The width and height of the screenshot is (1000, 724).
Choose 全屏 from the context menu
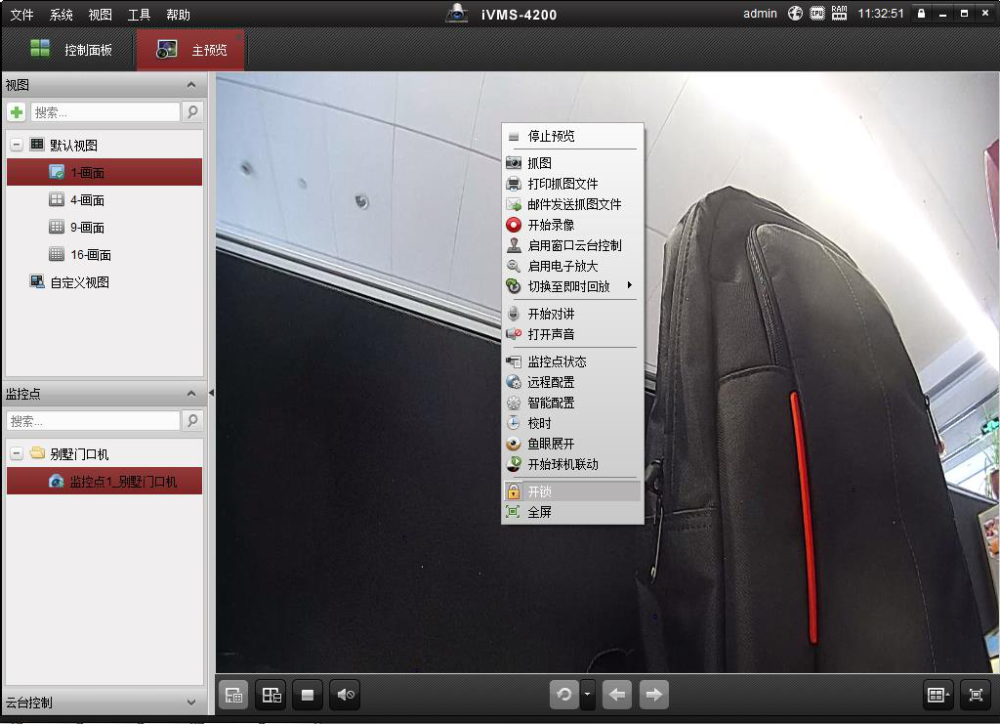pyautogui.click(x=572, y=512)
